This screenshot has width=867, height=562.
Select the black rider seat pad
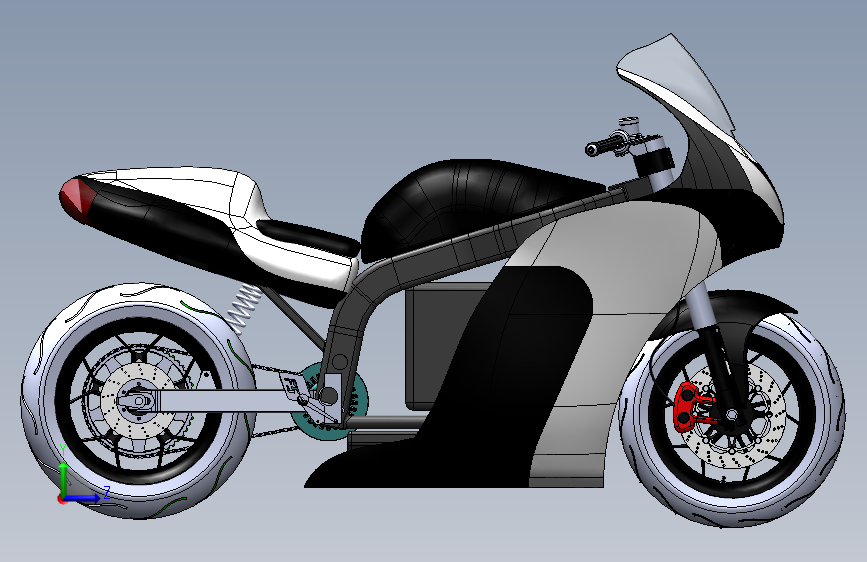[x=310, y=236]
